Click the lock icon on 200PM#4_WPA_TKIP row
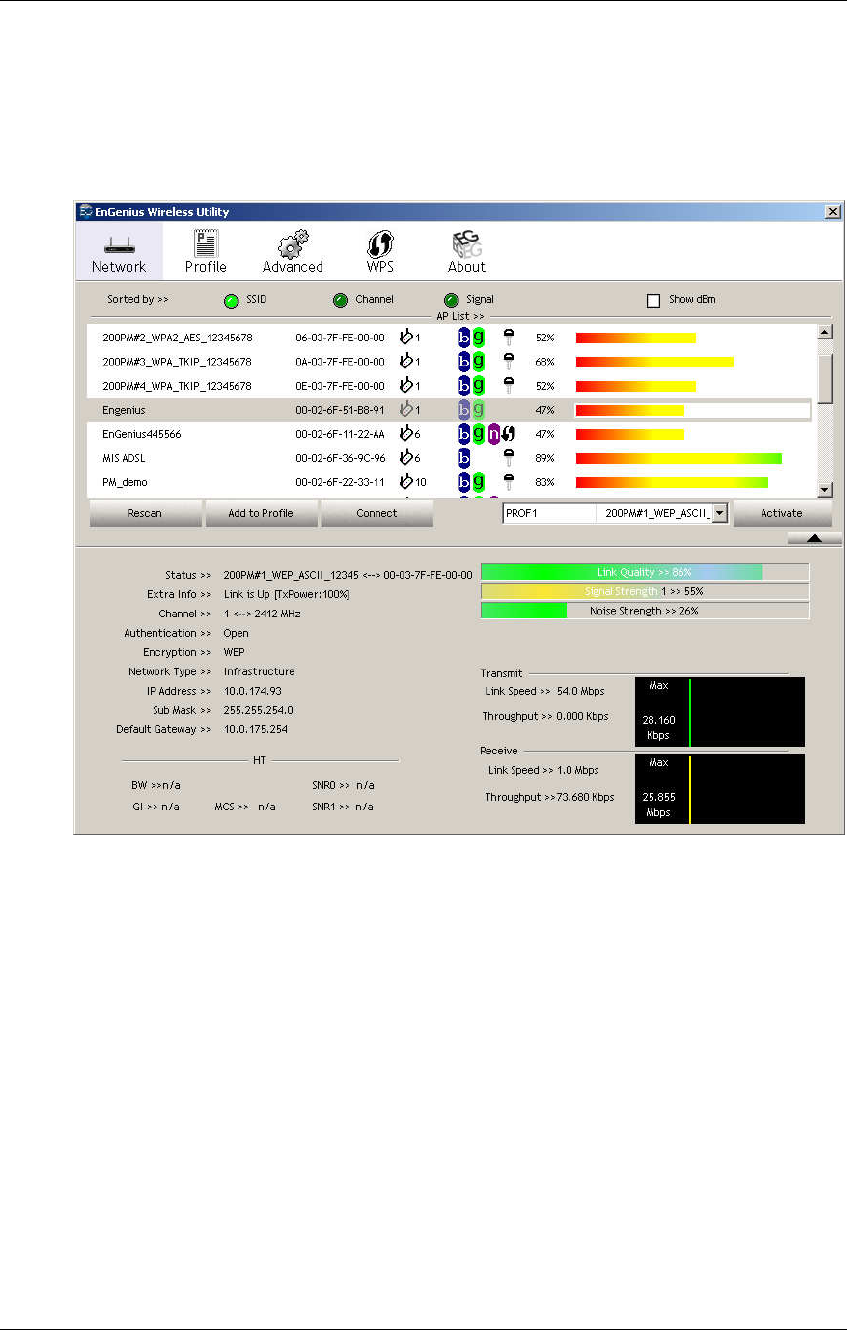 [x=509, y=386]
